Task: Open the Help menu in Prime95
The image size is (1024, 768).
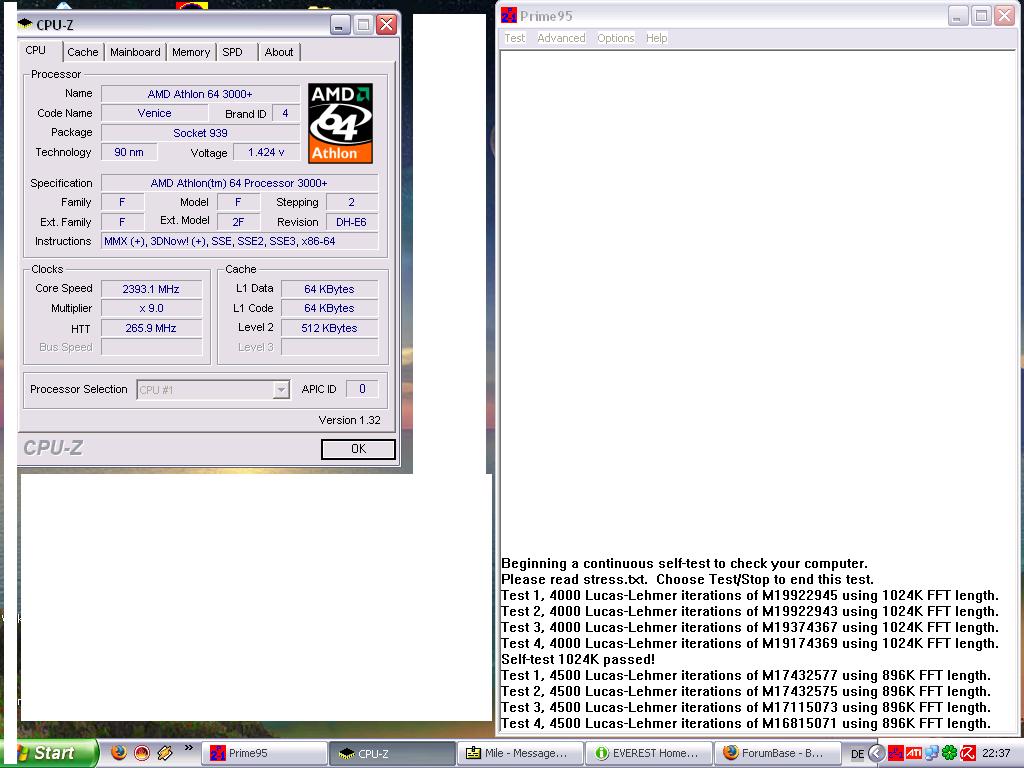Action: pyautogui.click(x=657, y=38)
